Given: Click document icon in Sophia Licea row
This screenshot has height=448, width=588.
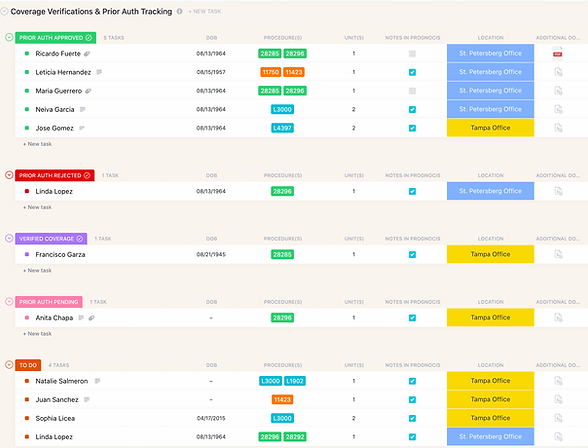Looking at the screenshot, I should [558, 418].
